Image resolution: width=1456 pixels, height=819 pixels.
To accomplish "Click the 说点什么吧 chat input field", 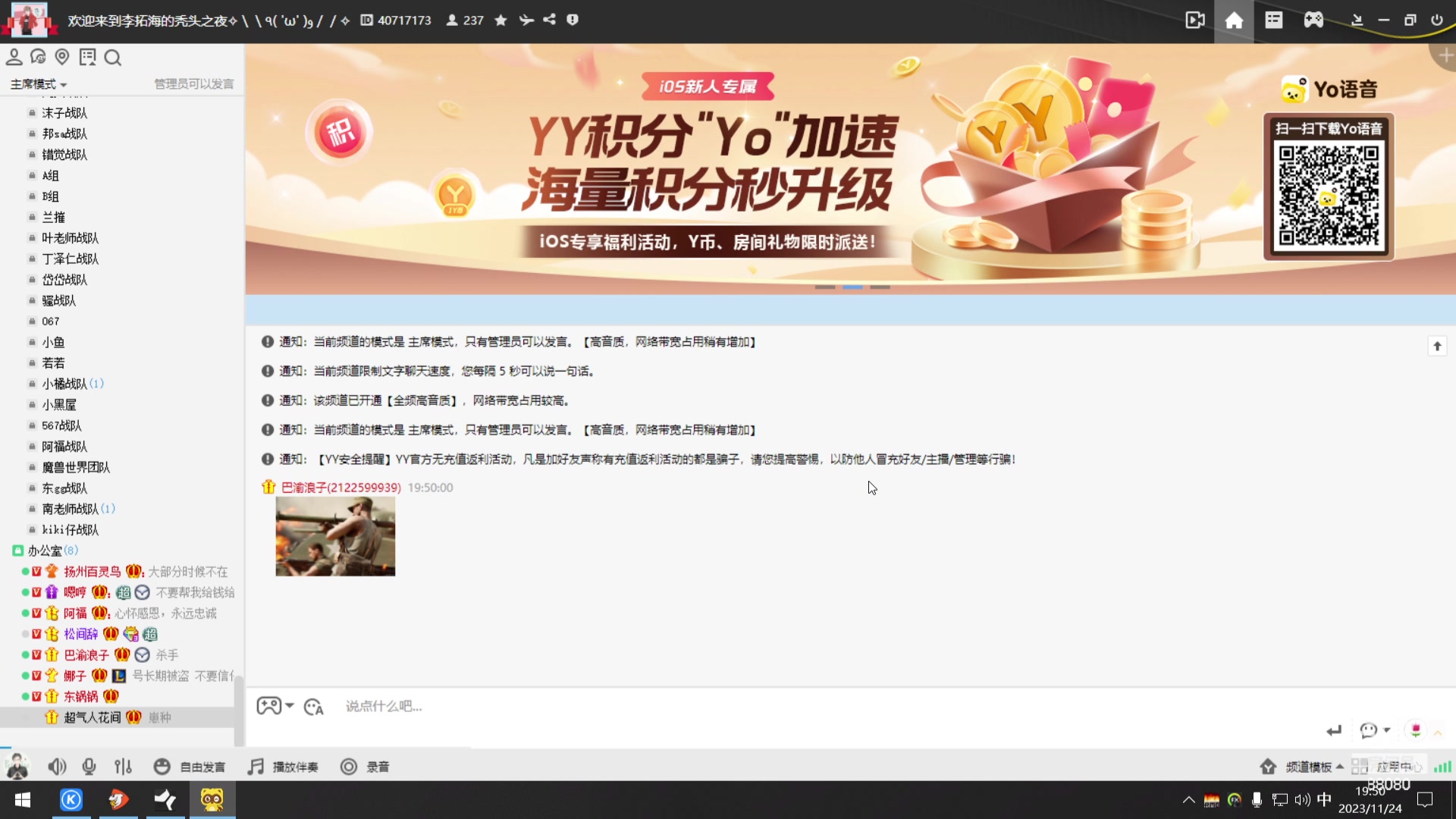I will 531,706.
